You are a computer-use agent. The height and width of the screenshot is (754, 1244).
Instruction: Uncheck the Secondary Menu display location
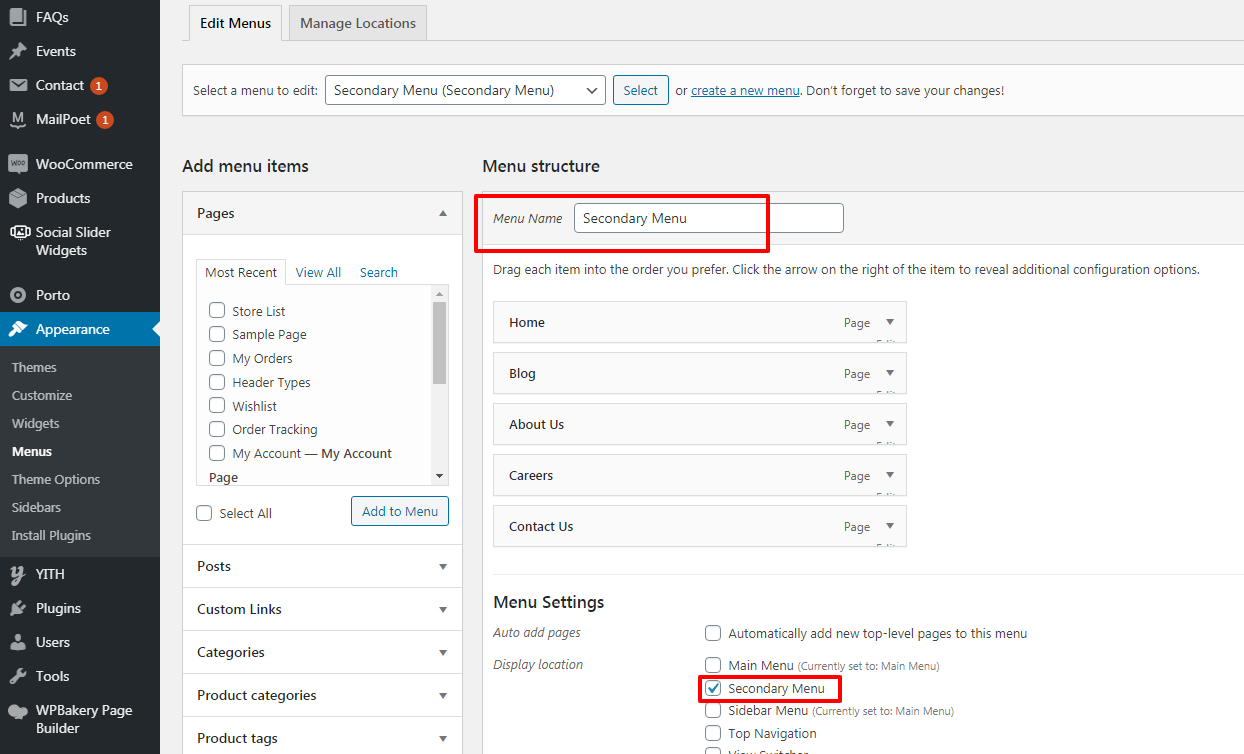713,688
